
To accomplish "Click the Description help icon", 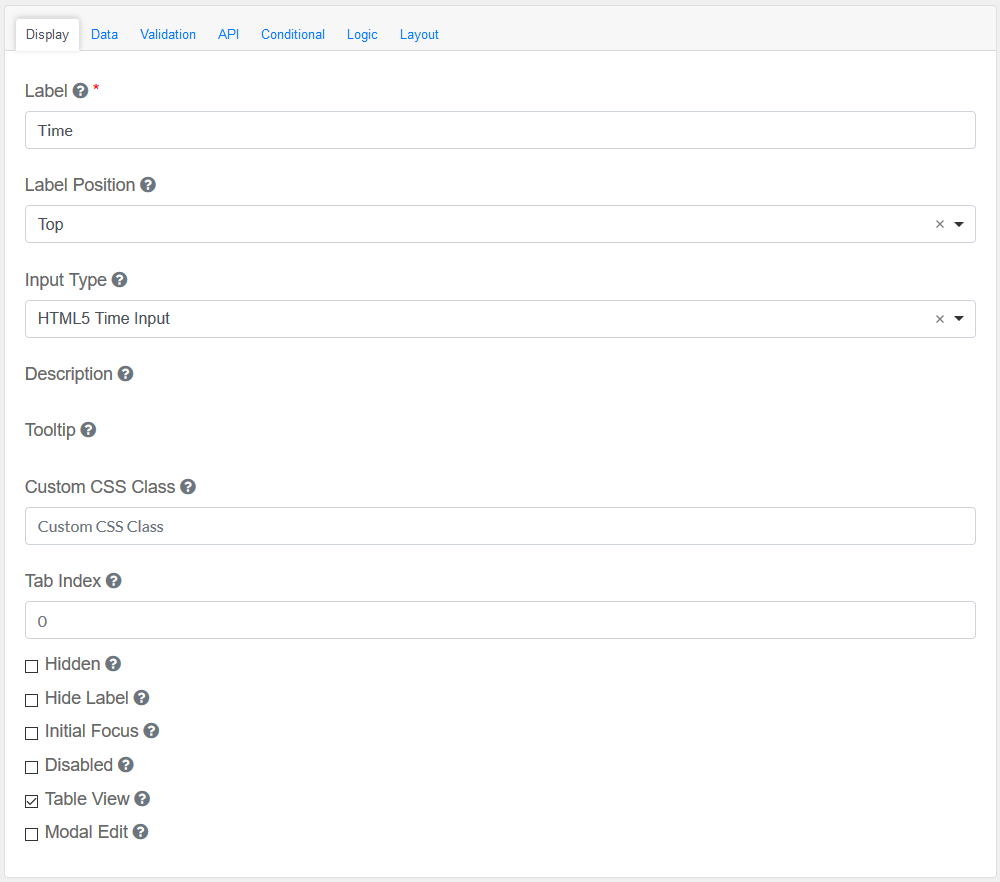I will click(x=125, y=374).
